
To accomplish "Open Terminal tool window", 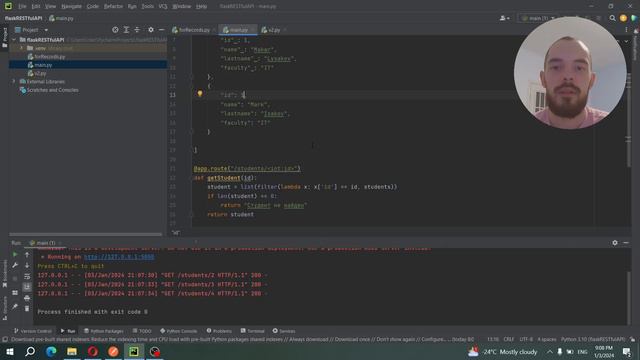I will [x=253, y=331].
